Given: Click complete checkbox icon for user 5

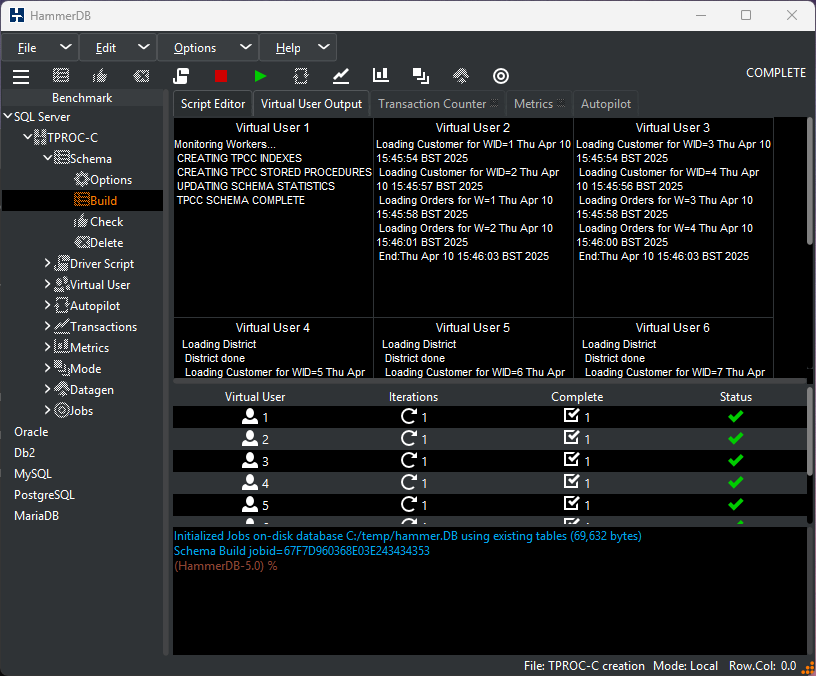Looking at the screenshot, I should click(571, 503).
